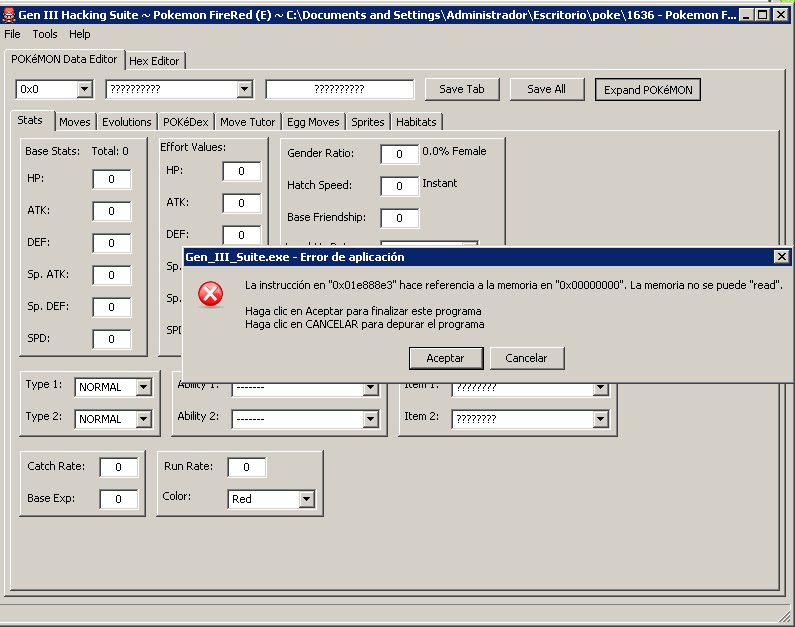Click the Base Friendship field

click(x=400, y=218)
